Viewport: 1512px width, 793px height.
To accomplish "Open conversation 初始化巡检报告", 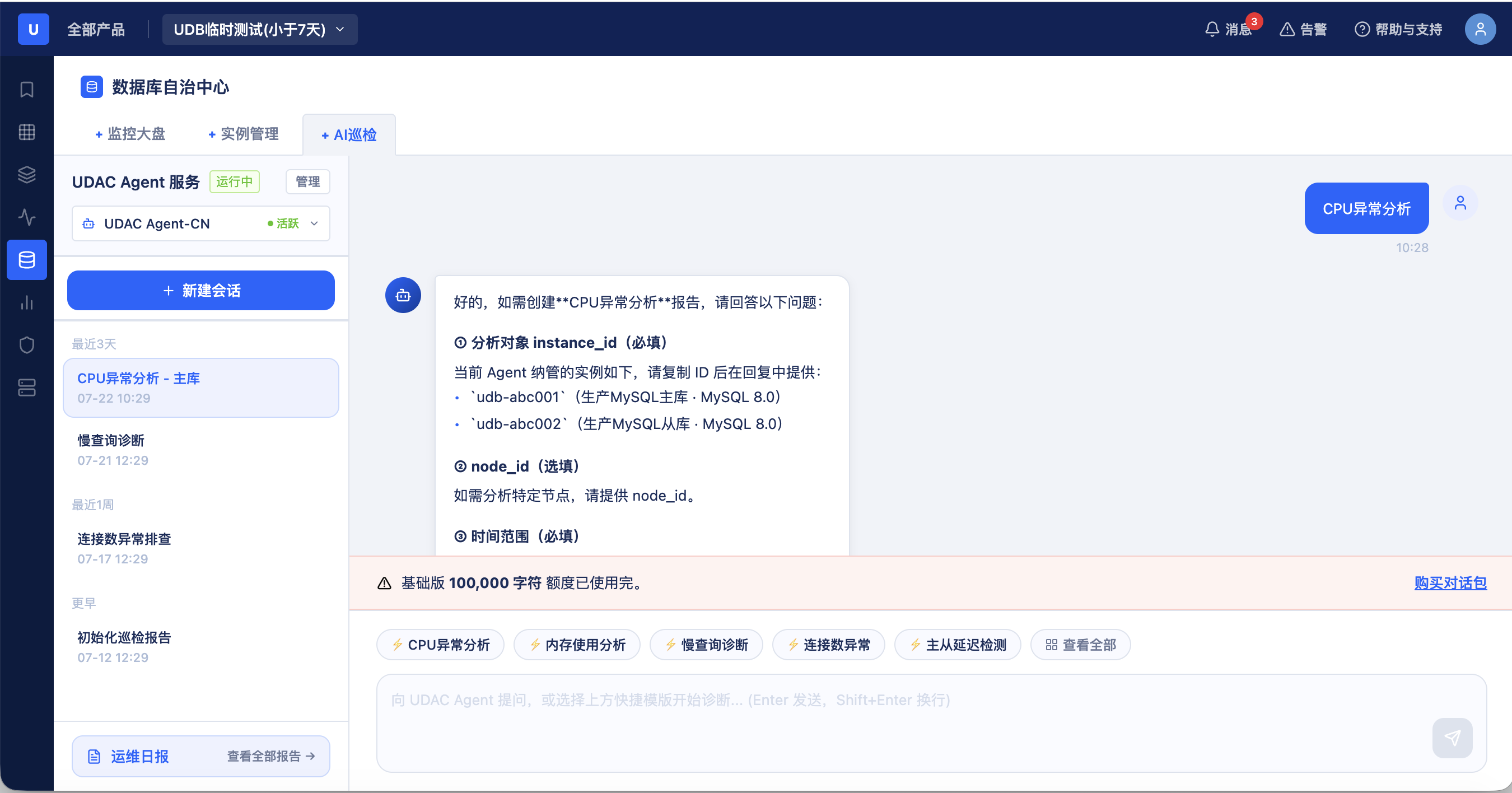I will tap(202, 647).
